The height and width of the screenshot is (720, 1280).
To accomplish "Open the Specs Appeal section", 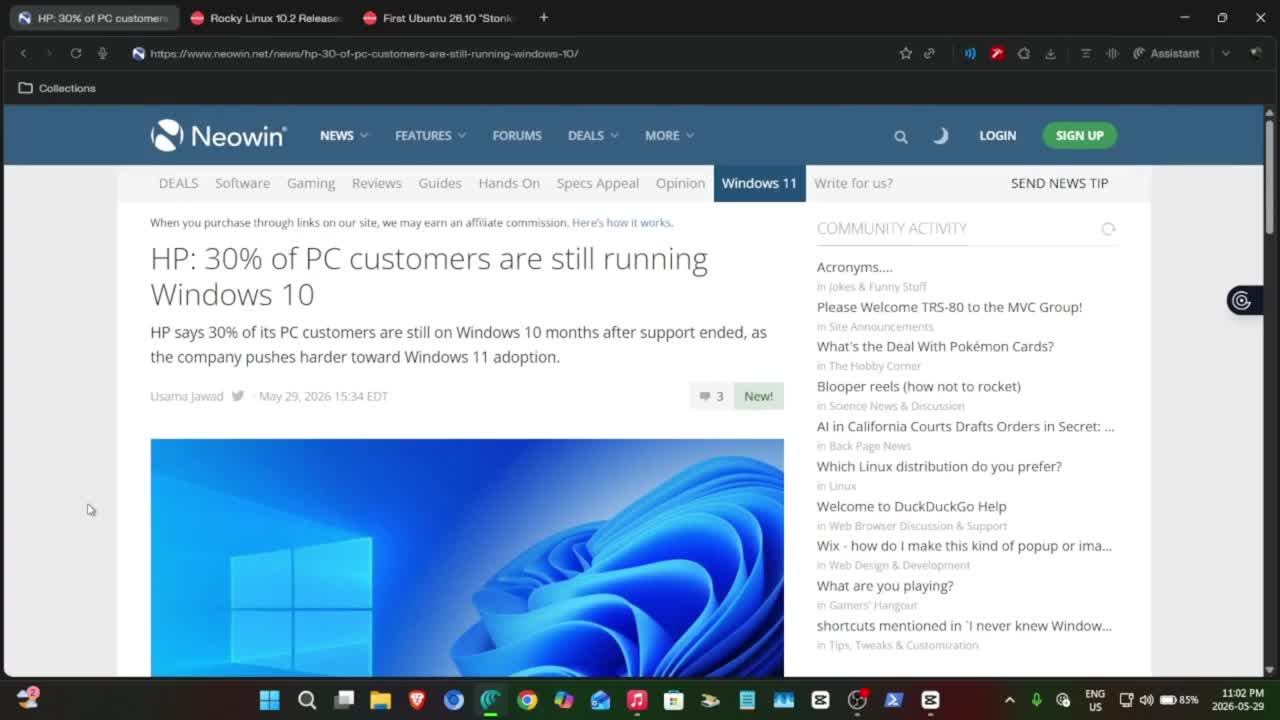I will 597,183.
